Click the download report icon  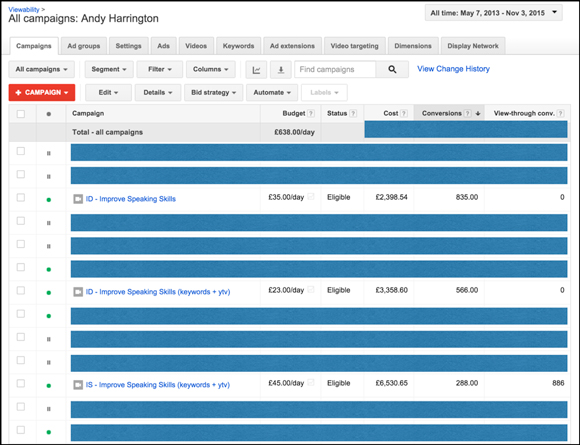coord(281,70)
